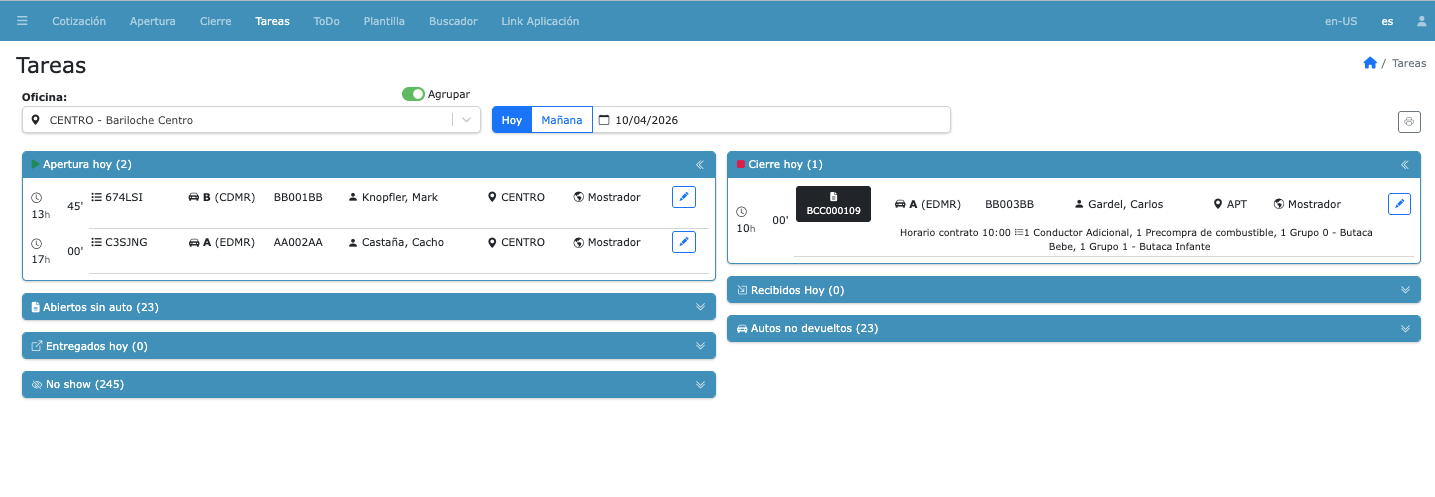
Task: Switch language to es
Action: coord(1387,21)
